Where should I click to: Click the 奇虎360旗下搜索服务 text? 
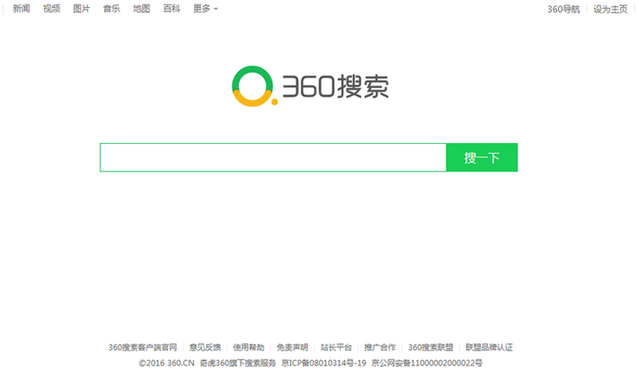pyautogui.click(x=238, y=363)
